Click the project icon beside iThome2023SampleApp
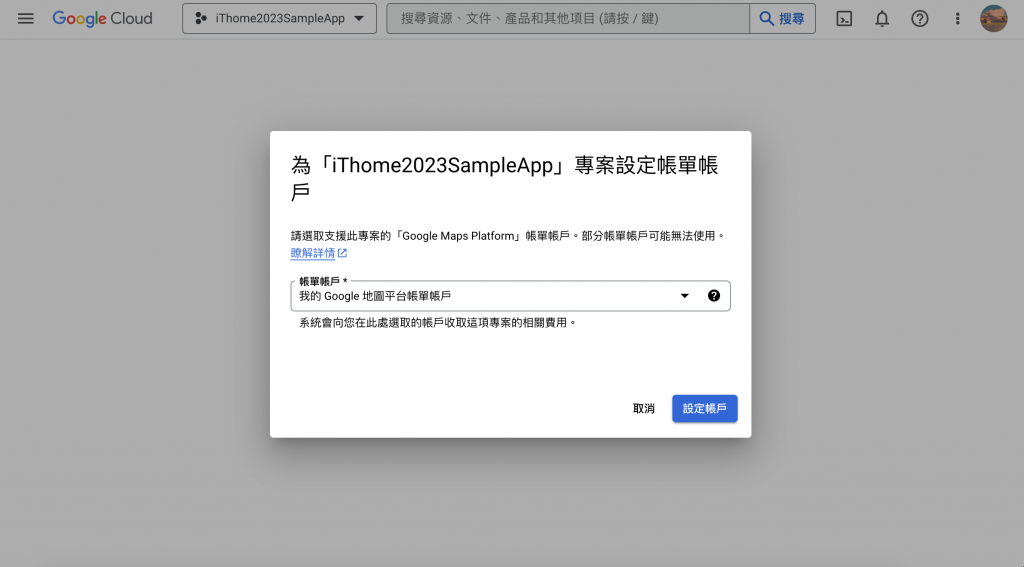The height and width of the screenshot is (567, 1024). tap(201, 18)
